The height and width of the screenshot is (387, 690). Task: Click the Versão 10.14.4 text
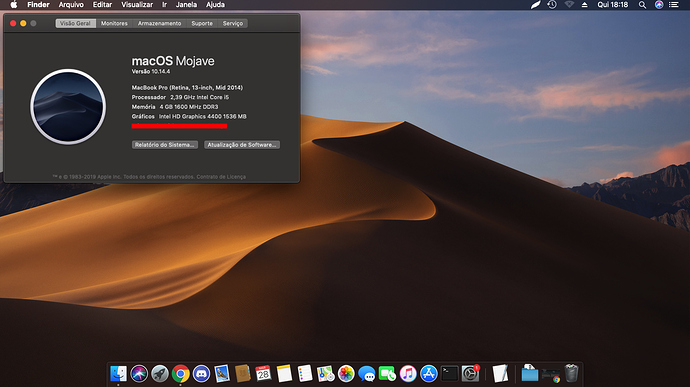coord(151,71)
